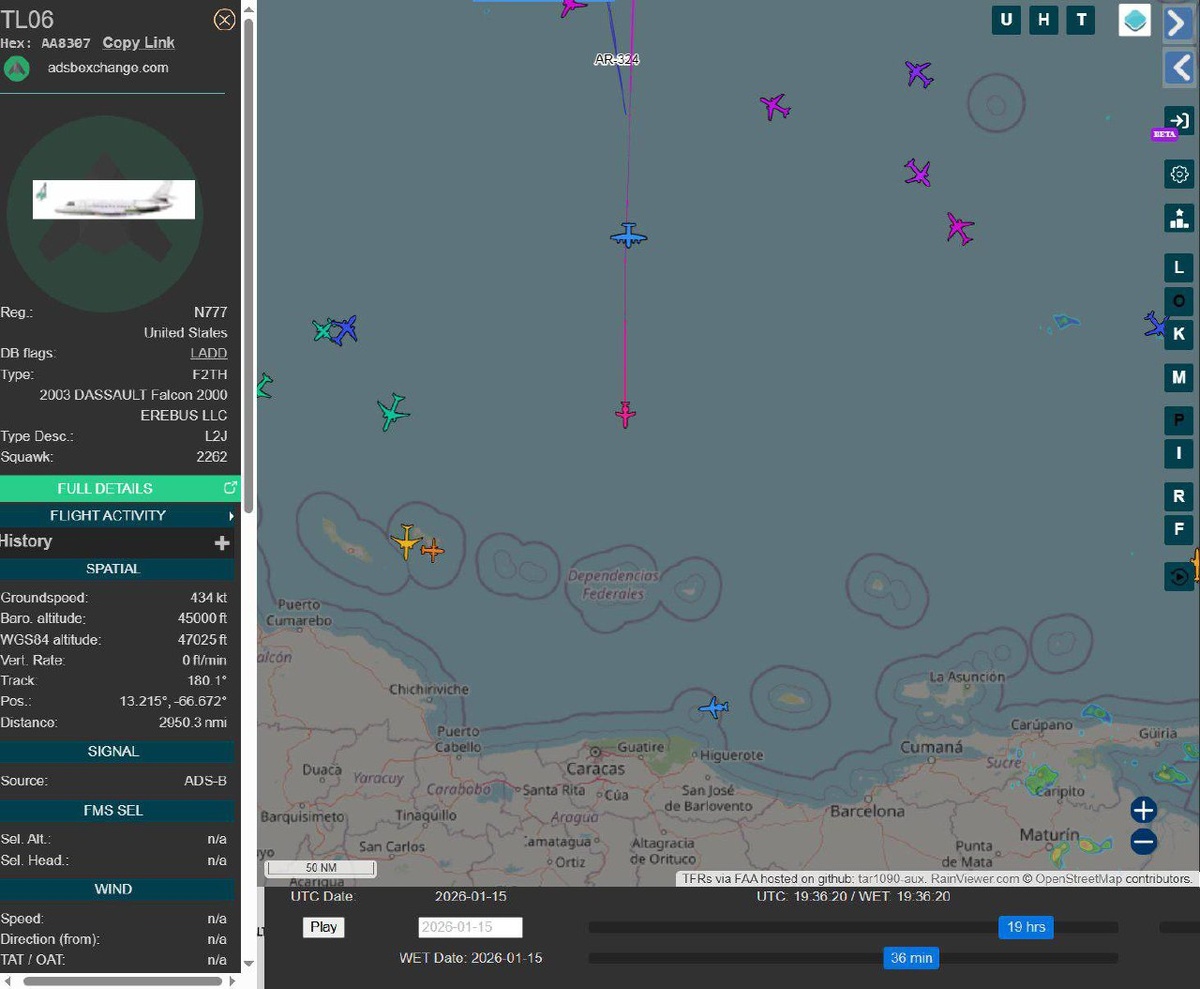This screenshot has width=1200, height=989.
Task: Click the 19 hrs slider handle
Action: pyautogui.click(x=1026, y=927)
